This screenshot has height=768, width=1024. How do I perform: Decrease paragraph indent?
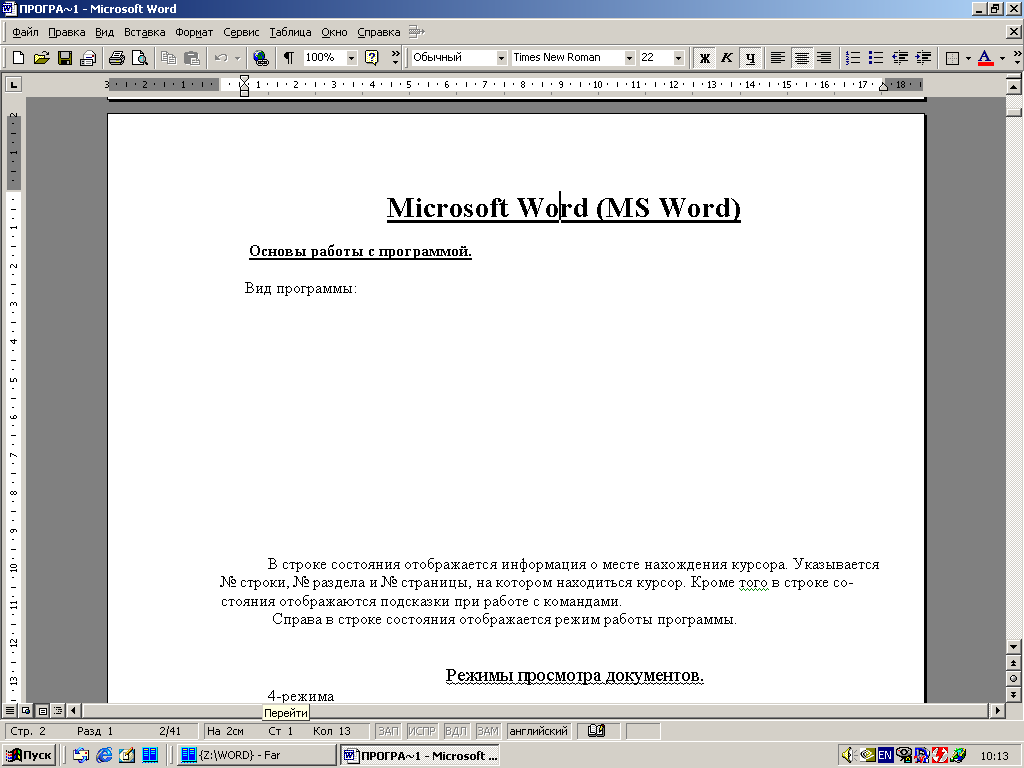coord(900,57)
